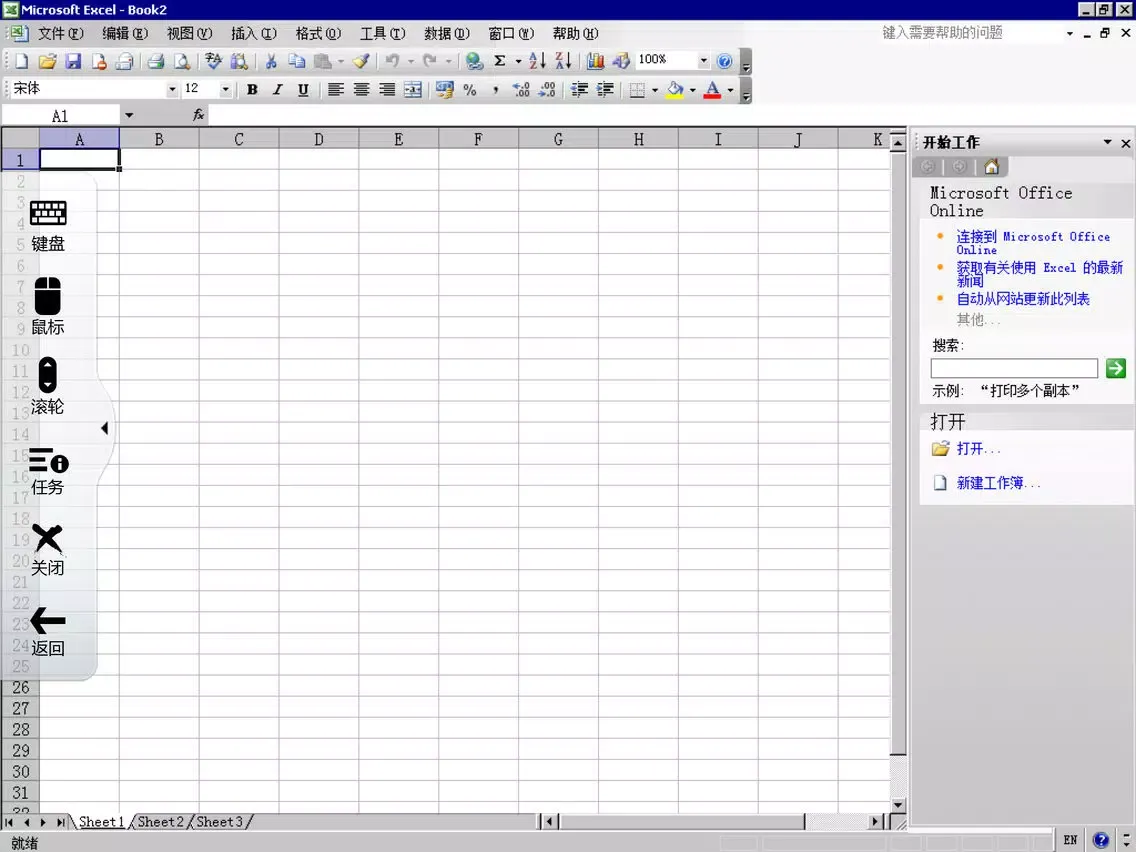Open the borders dropdown arrow

pyautogui.click(x=655, y=90)
